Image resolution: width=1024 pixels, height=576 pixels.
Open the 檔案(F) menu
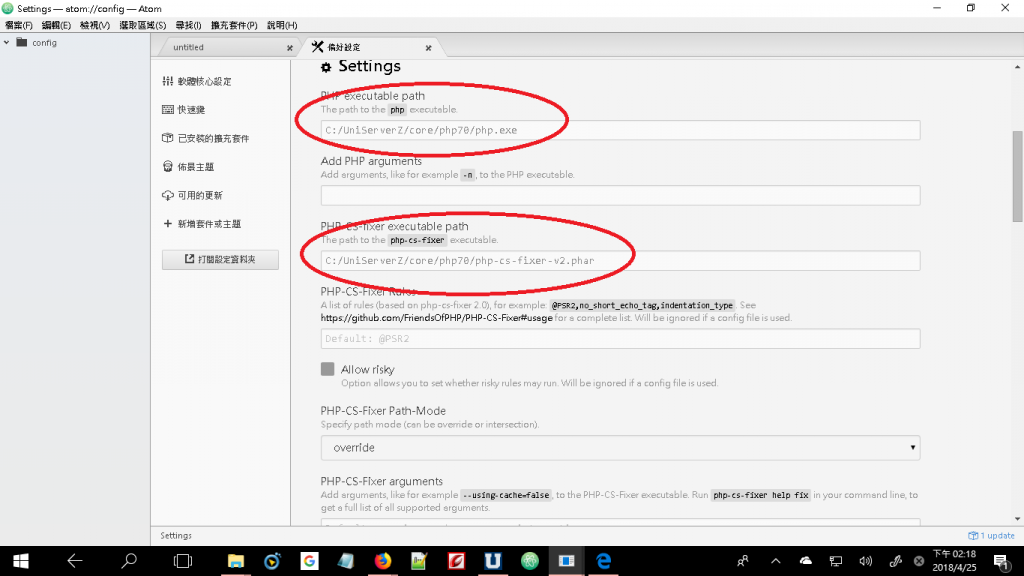pos(18,25)
